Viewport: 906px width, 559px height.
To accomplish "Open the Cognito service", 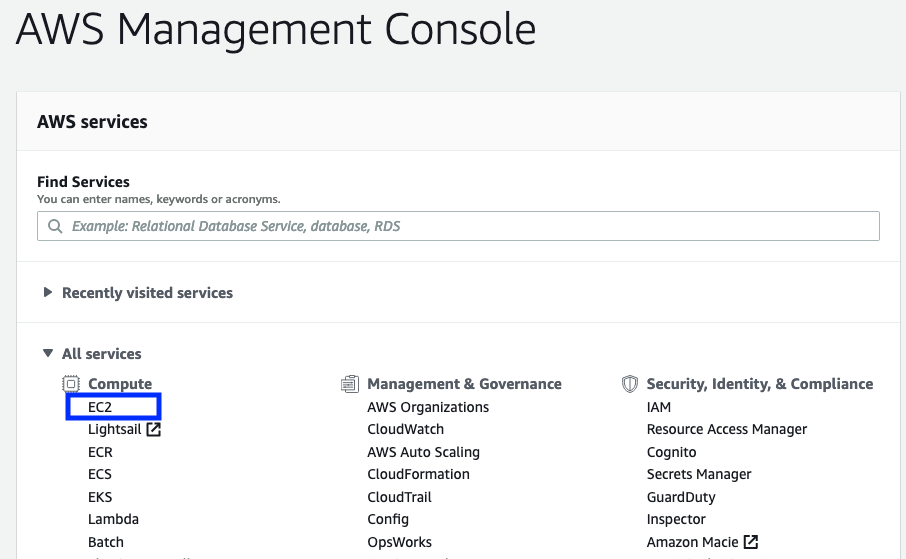I will point(671,452).
